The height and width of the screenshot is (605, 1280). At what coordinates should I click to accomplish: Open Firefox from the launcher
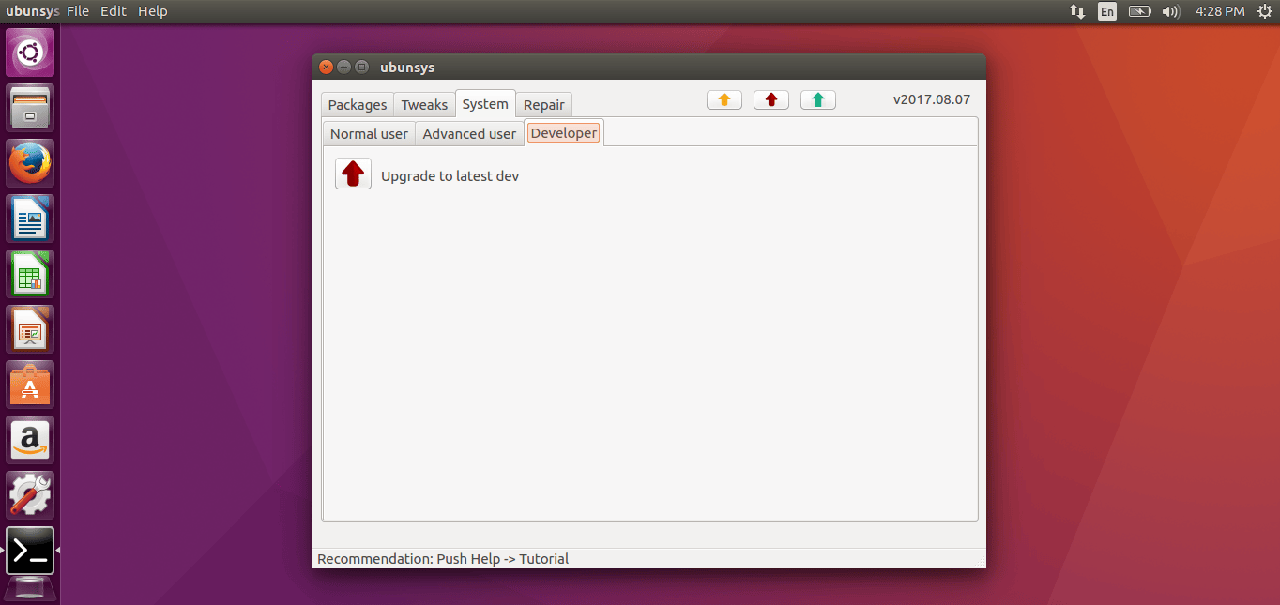point(30,162)
